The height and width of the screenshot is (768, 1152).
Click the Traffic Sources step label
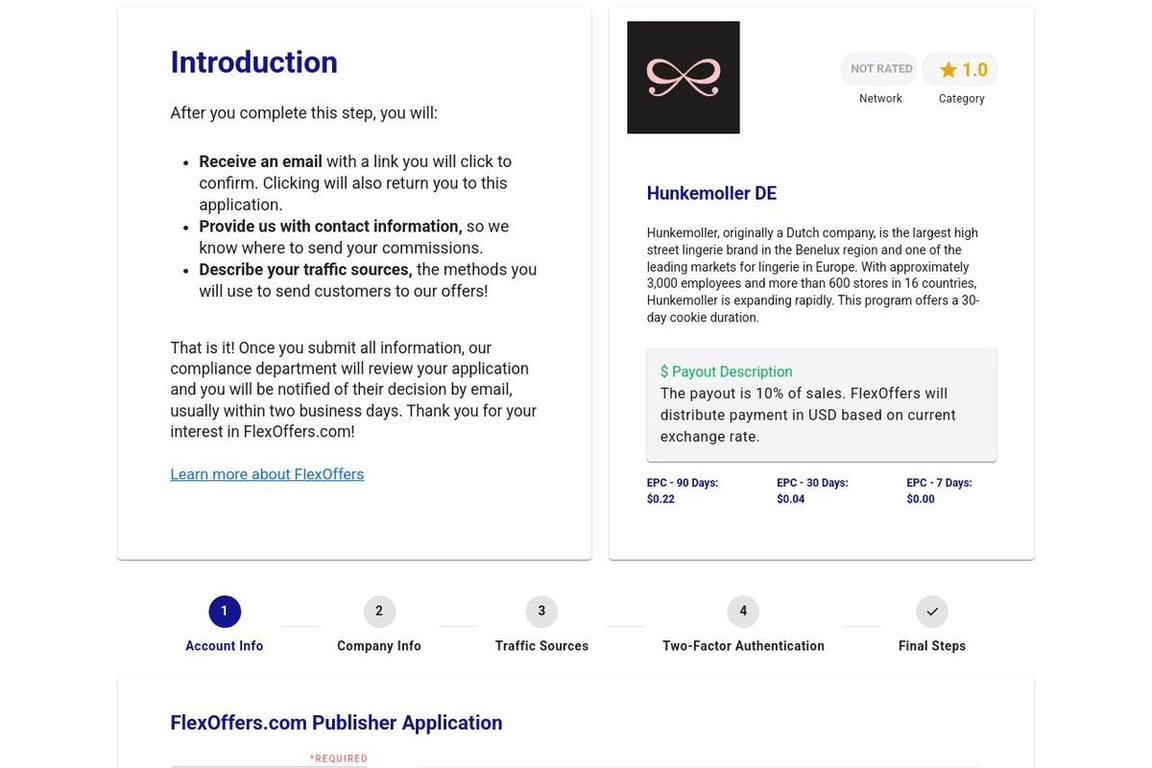pyautogui.click(x=541, y=646)
